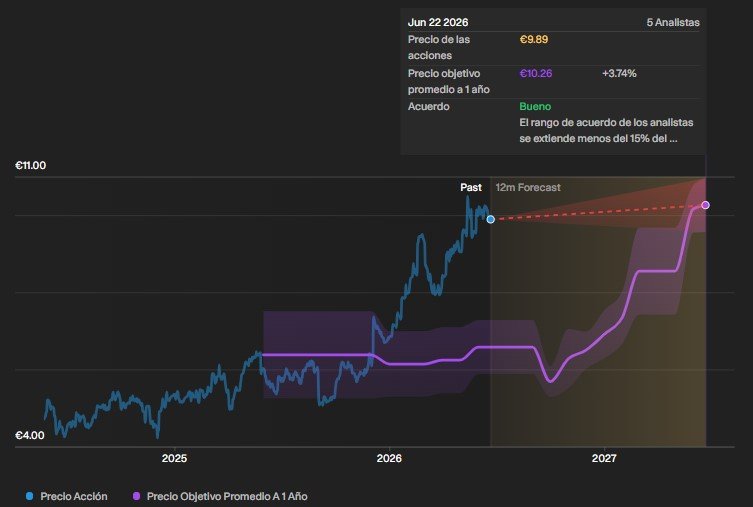The height and width of the screenshot is (507, 753).
Task: Click the +3.74% upside percentage
Action: click(619, 73)
